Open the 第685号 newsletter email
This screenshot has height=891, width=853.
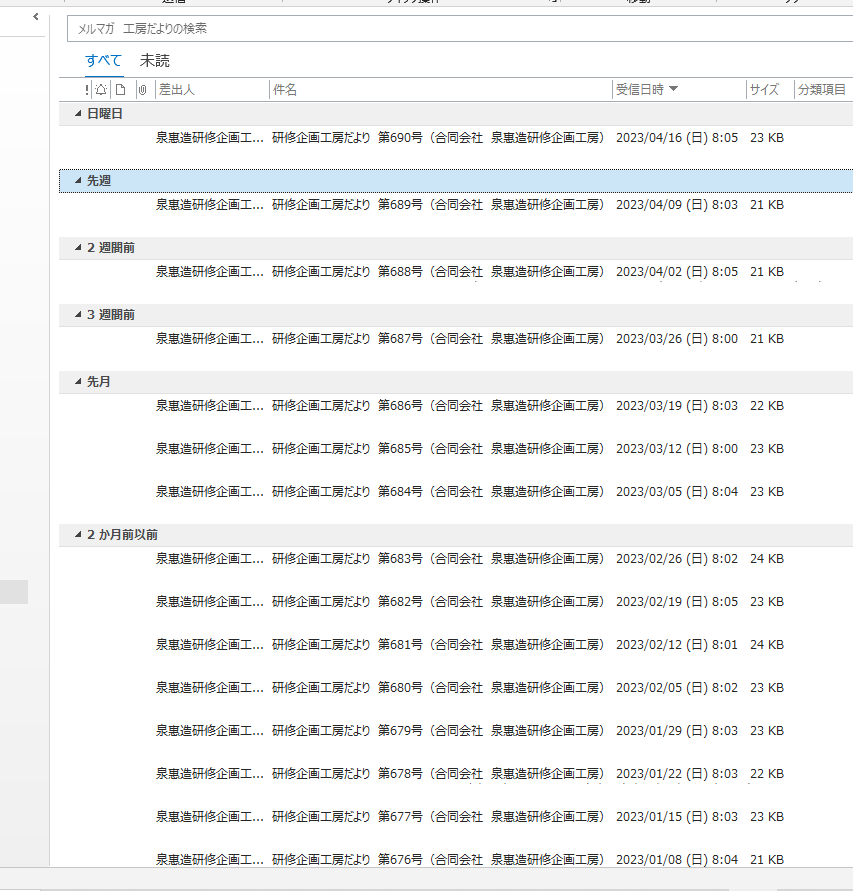click(x=456, y=449)
